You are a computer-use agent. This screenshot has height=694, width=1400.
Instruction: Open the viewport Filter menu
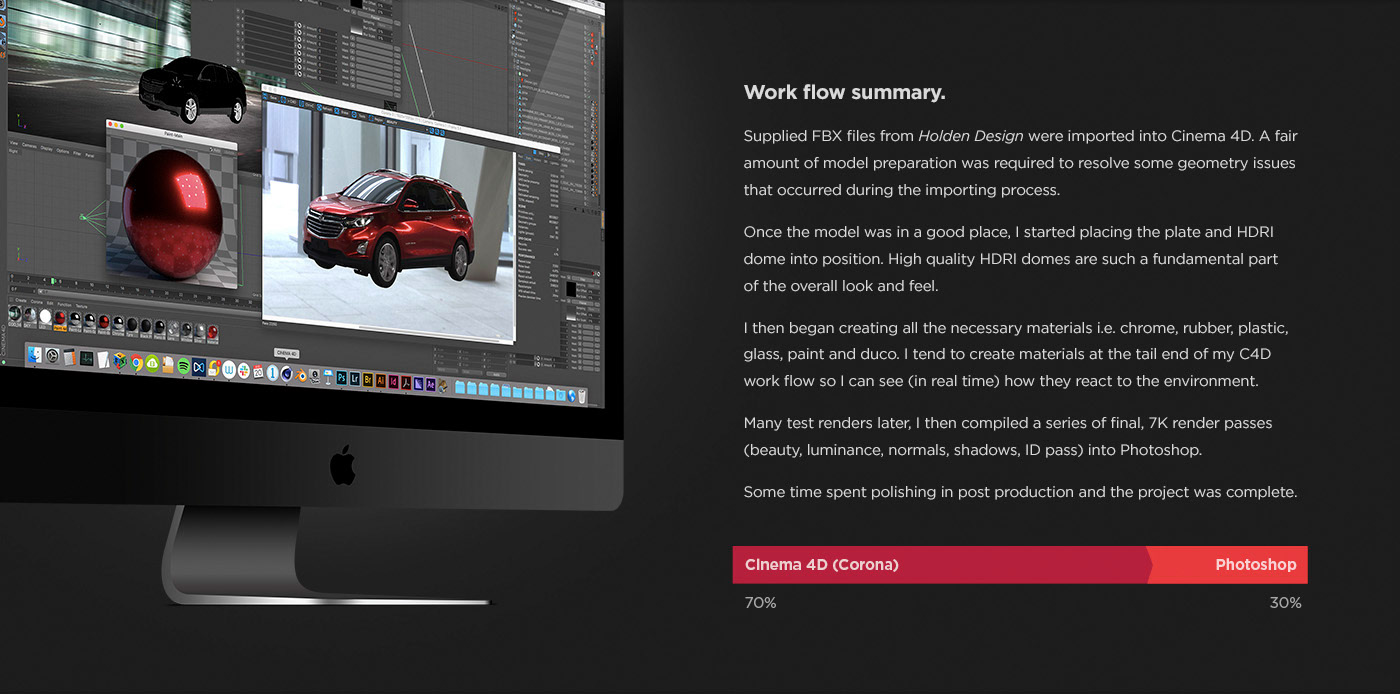point(77,153)
